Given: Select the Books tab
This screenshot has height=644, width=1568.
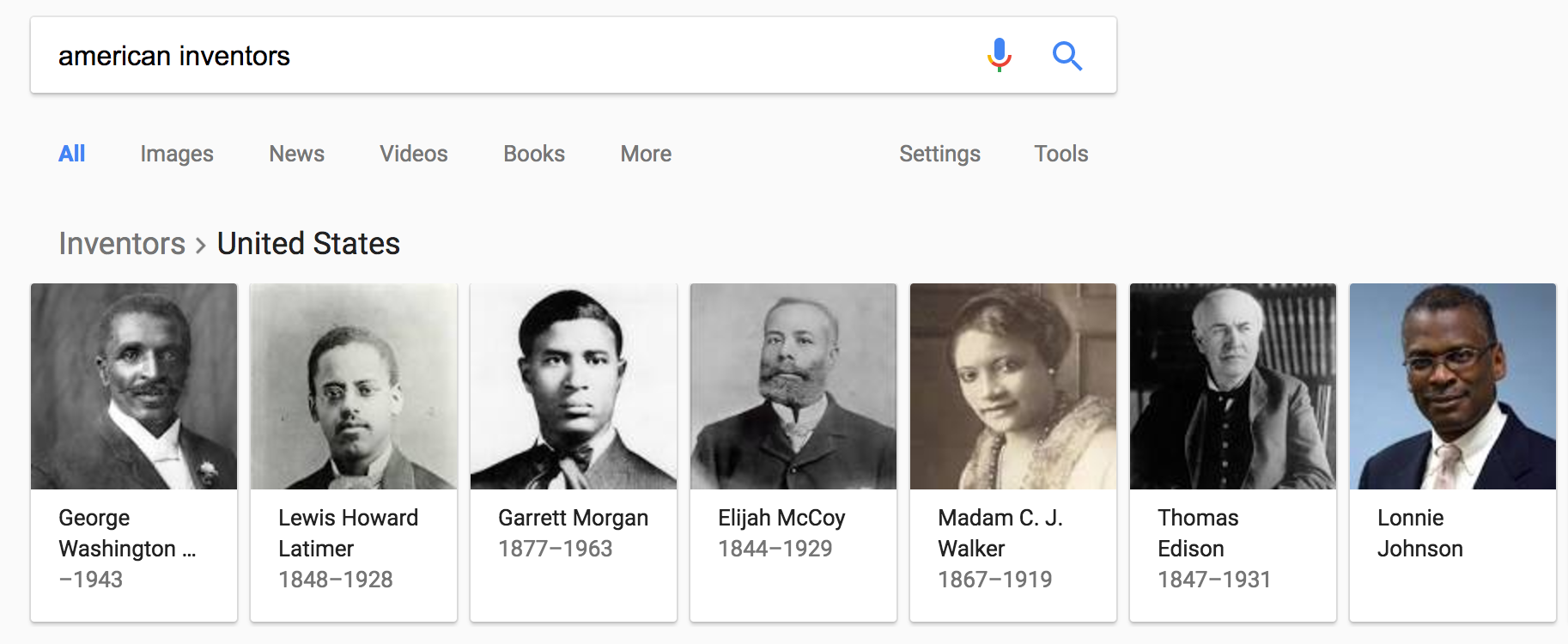Looking at the screenshot, I should [534, 154].
